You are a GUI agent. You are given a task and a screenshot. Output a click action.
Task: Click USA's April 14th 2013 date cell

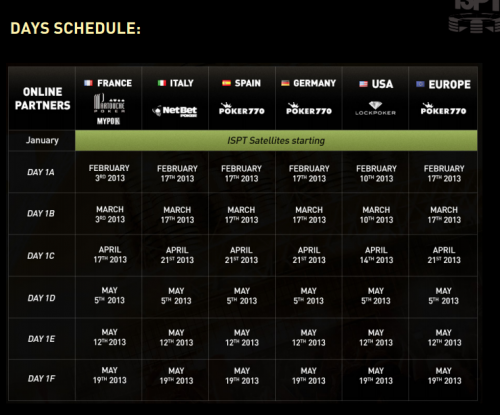(376, 255)
